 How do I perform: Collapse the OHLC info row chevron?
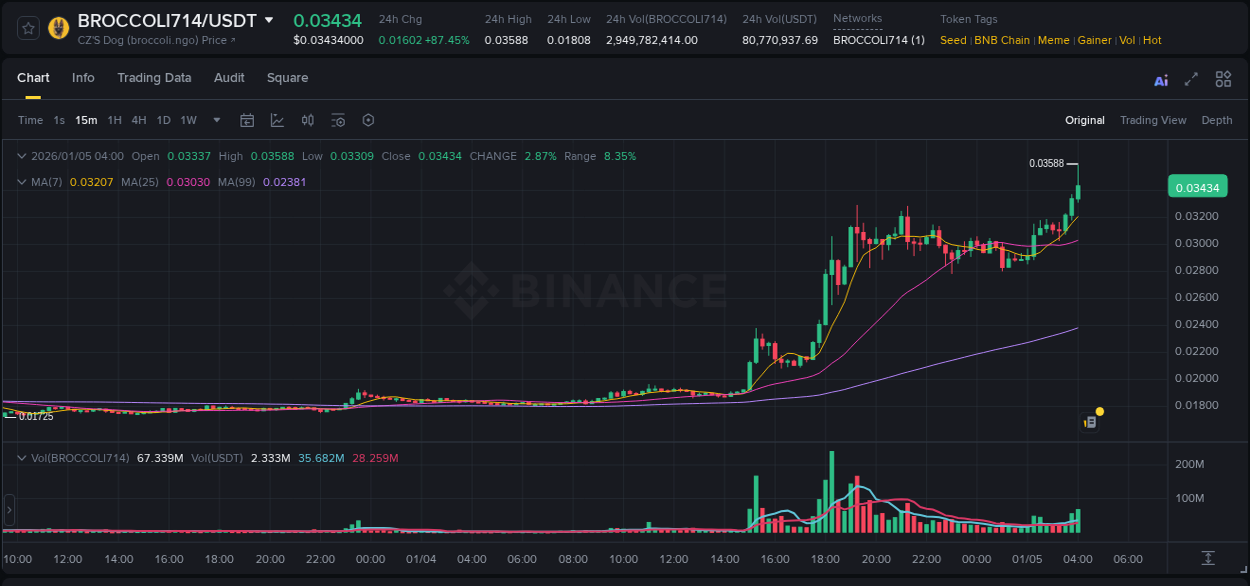point(21,156)
